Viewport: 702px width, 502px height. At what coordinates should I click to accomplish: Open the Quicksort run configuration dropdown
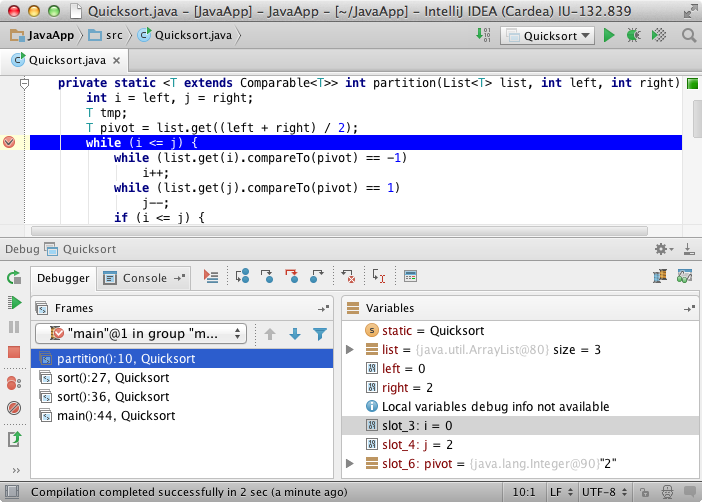pos(548,35)
